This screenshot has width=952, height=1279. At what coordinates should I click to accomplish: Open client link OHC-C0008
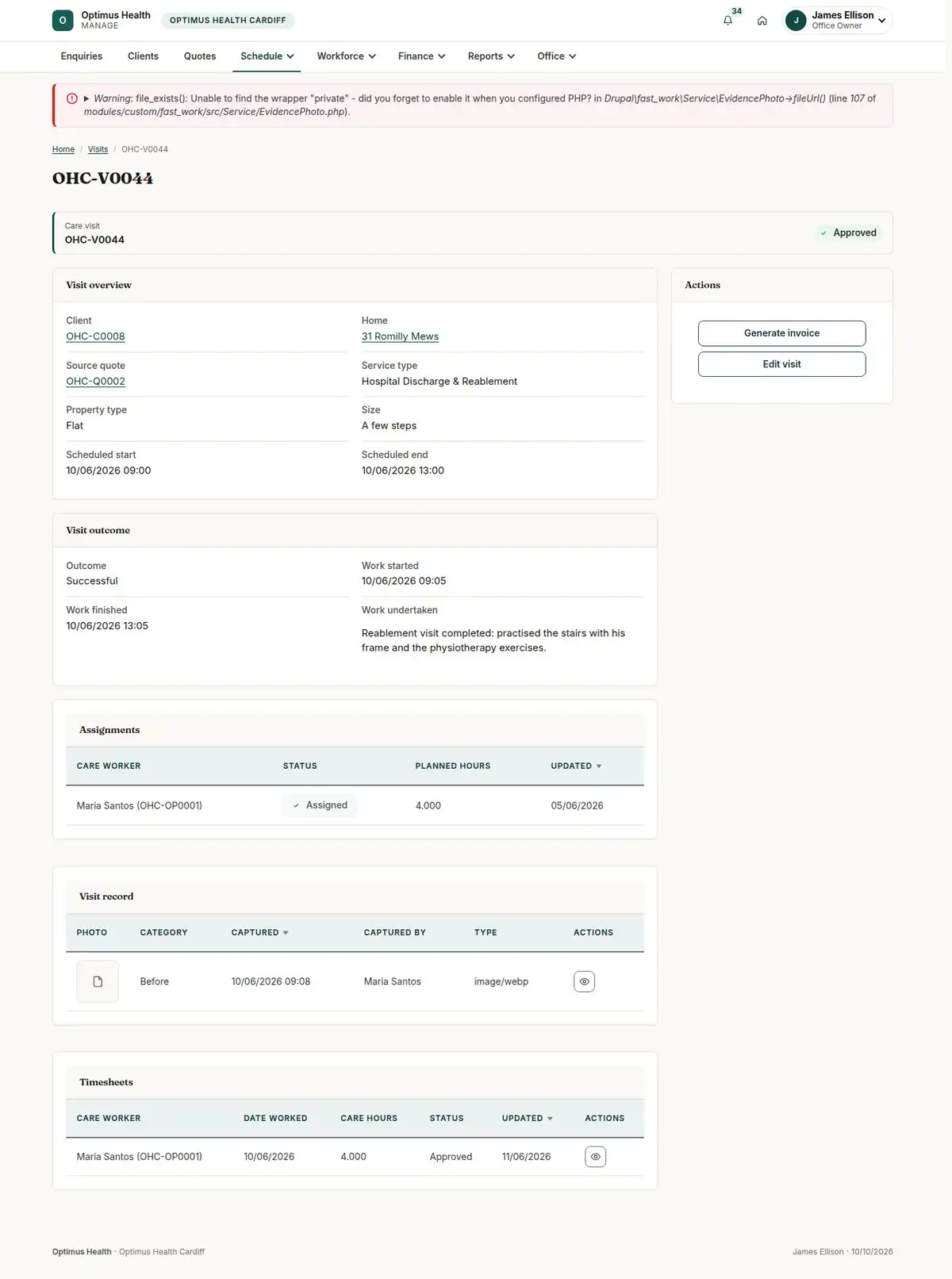pos(95,336)
